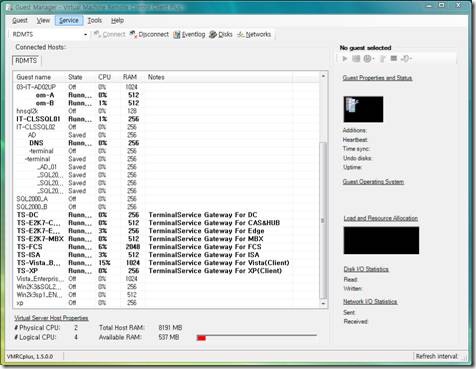This screenshot has height=369, width=476.
Task: Select the TS-DC guest row
Action: [166, 215]
